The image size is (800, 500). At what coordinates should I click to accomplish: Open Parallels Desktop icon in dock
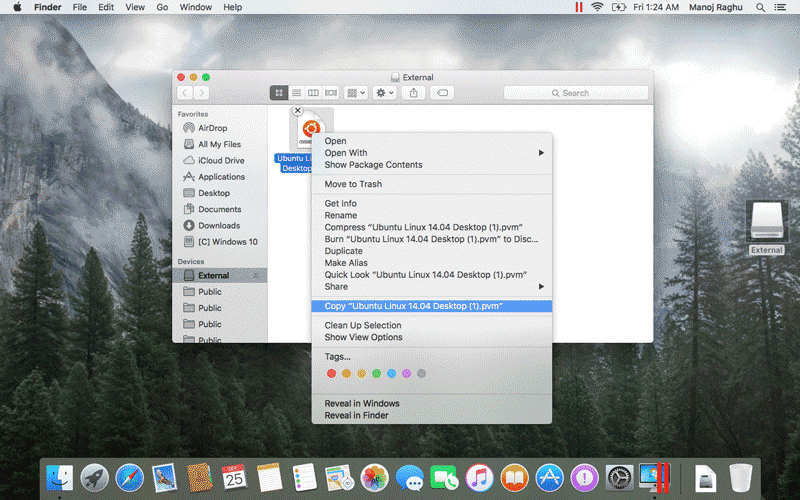pos(655,478)
